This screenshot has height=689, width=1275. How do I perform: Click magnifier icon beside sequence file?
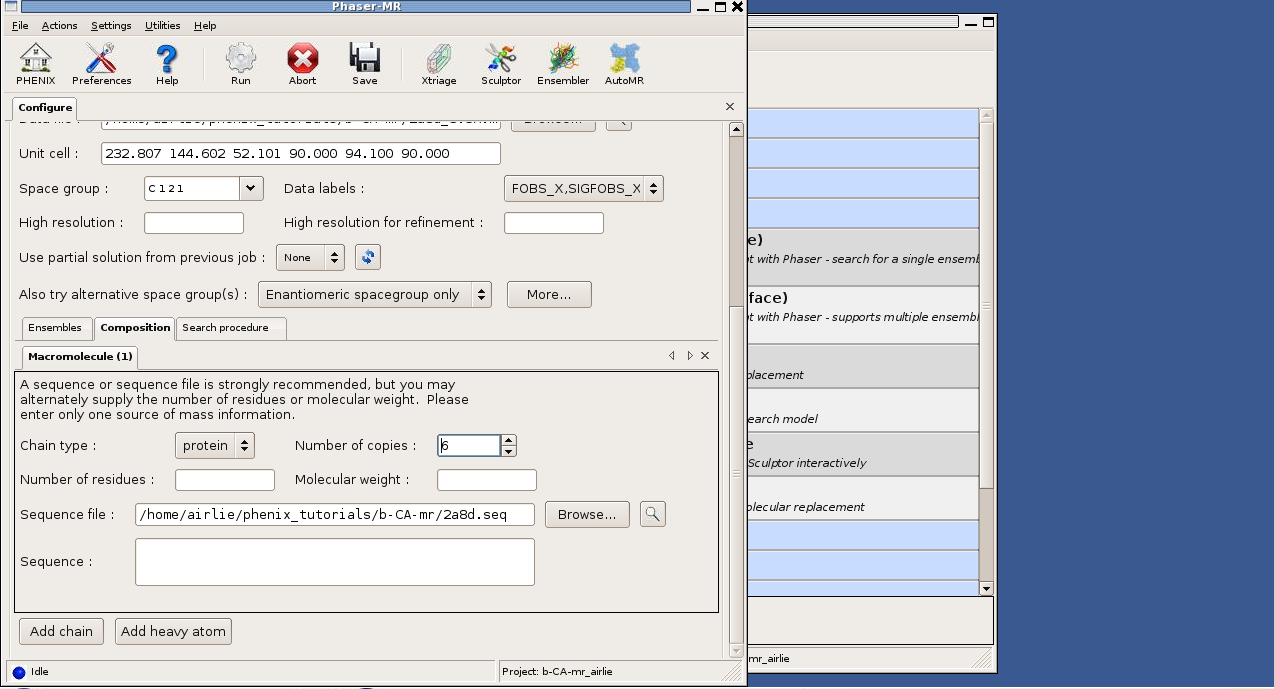[653, 514]
